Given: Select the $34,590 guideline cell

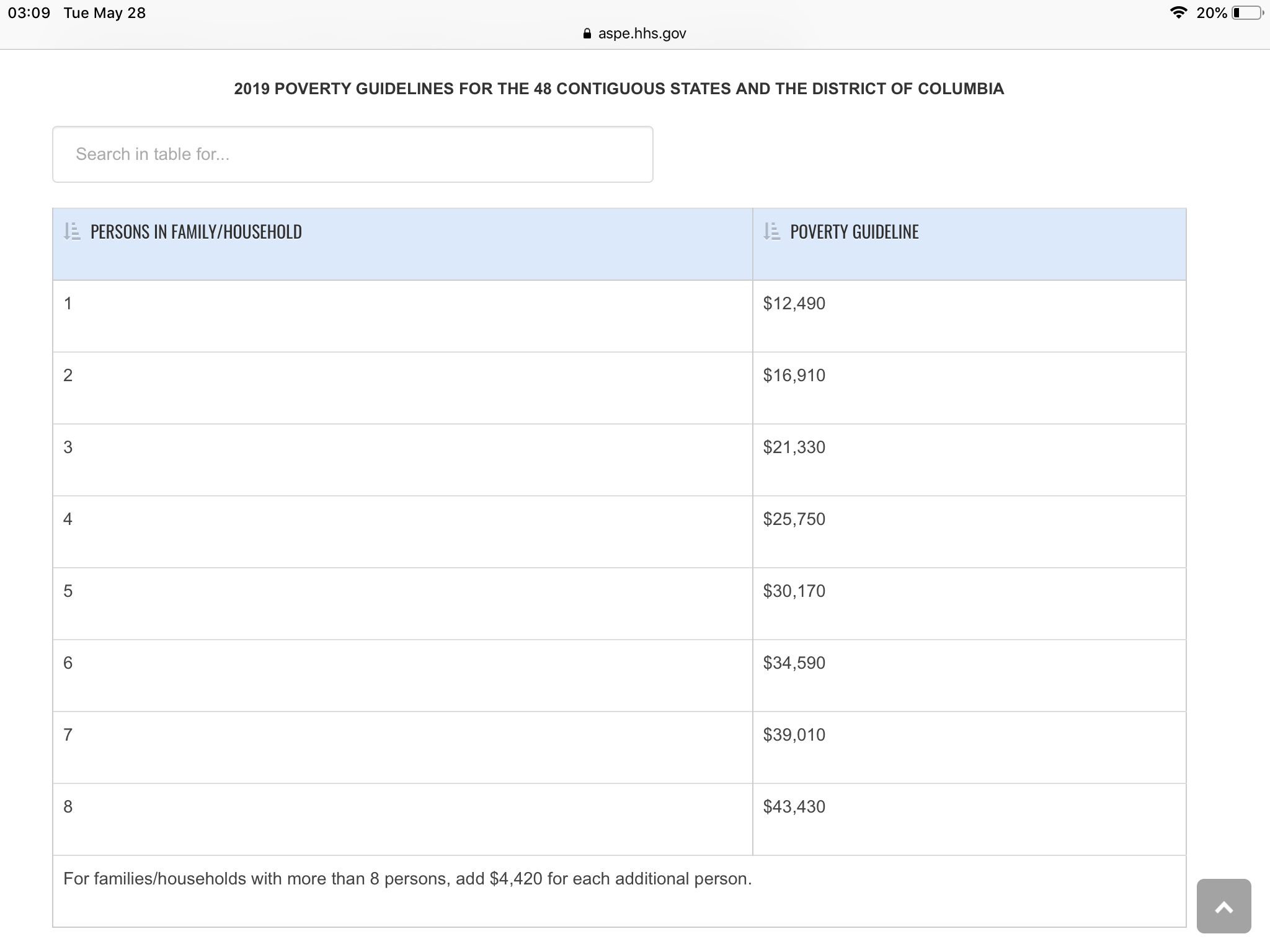Looking at the screenshot, I should [x=969, y=676].
